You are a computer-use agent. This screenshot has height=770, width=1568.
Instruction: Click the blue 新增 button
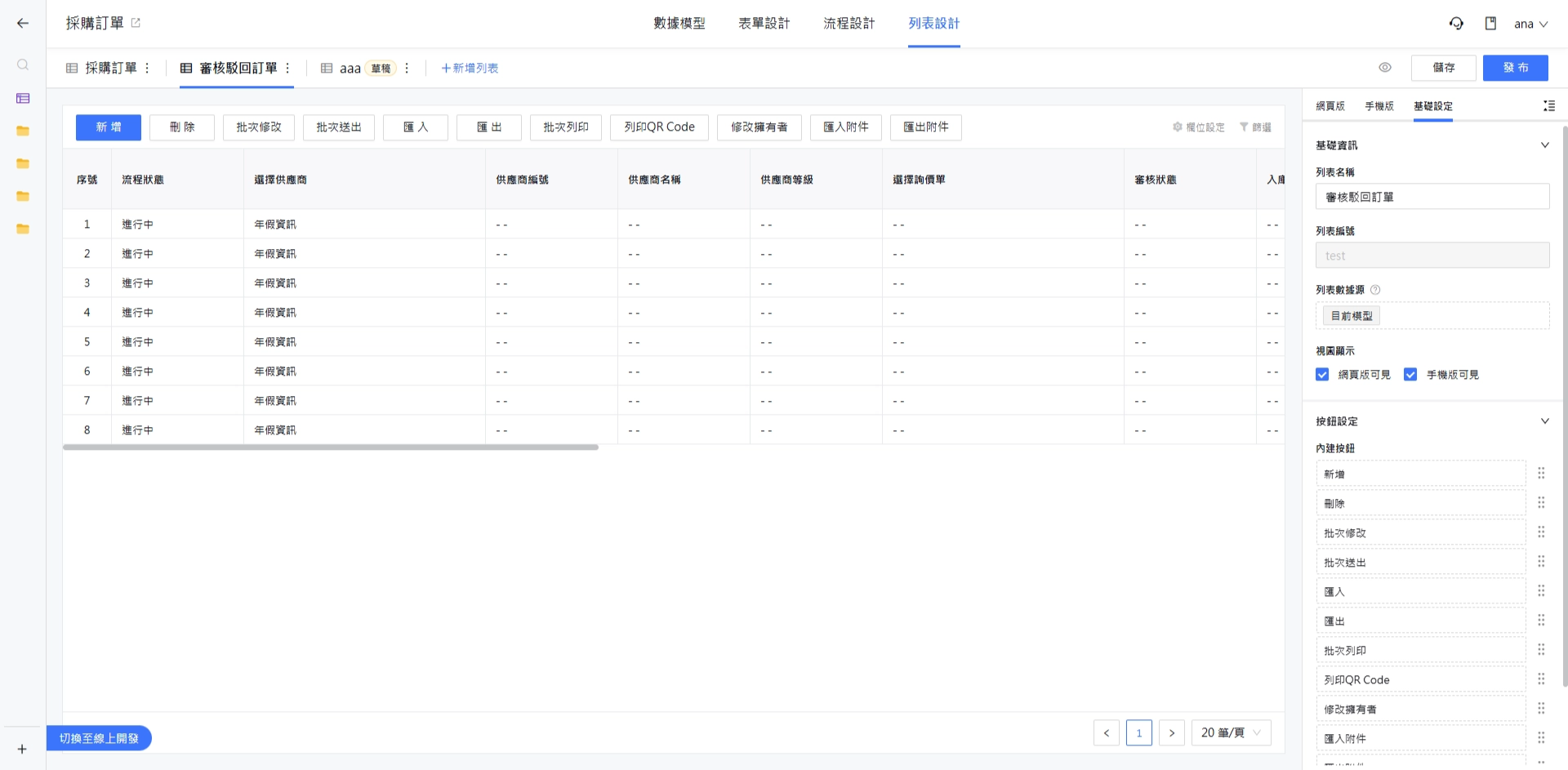(109, 127)
